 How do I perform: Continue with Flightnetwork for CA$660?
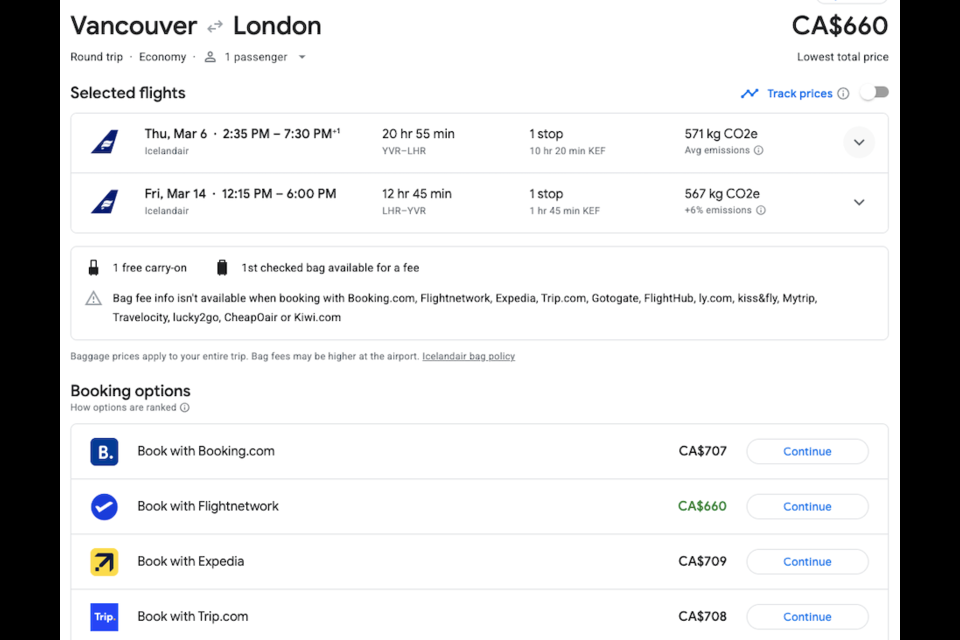click(x=807, y=506)
